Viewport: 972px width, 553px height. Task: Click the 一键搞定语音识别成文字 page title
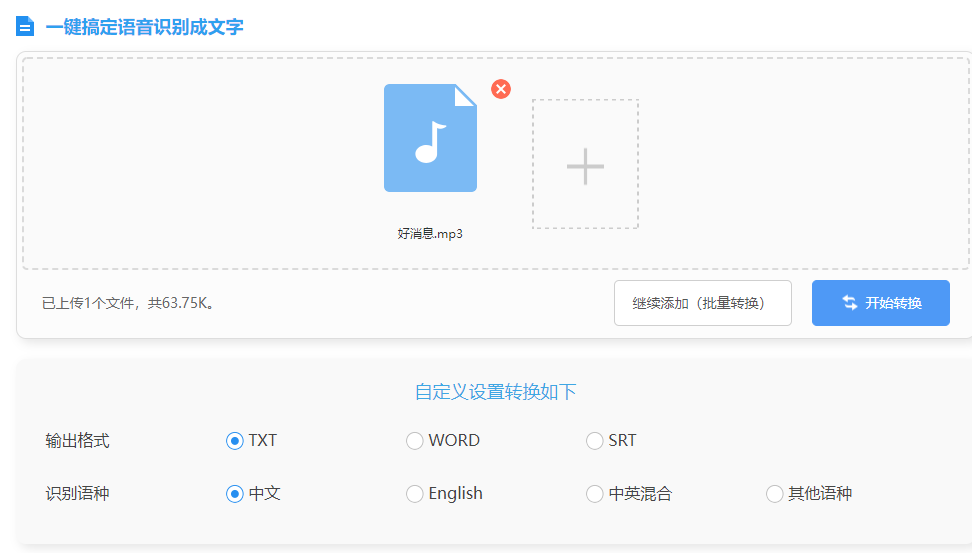[x=144, y=27]
